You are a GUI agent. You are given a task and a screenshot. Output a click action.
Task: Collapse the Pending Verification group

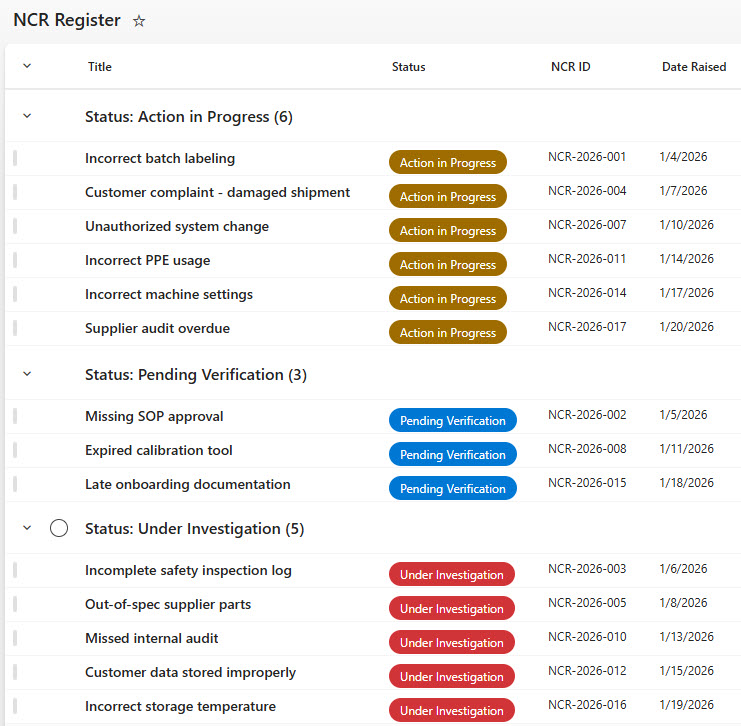click(x=27, y=374)
